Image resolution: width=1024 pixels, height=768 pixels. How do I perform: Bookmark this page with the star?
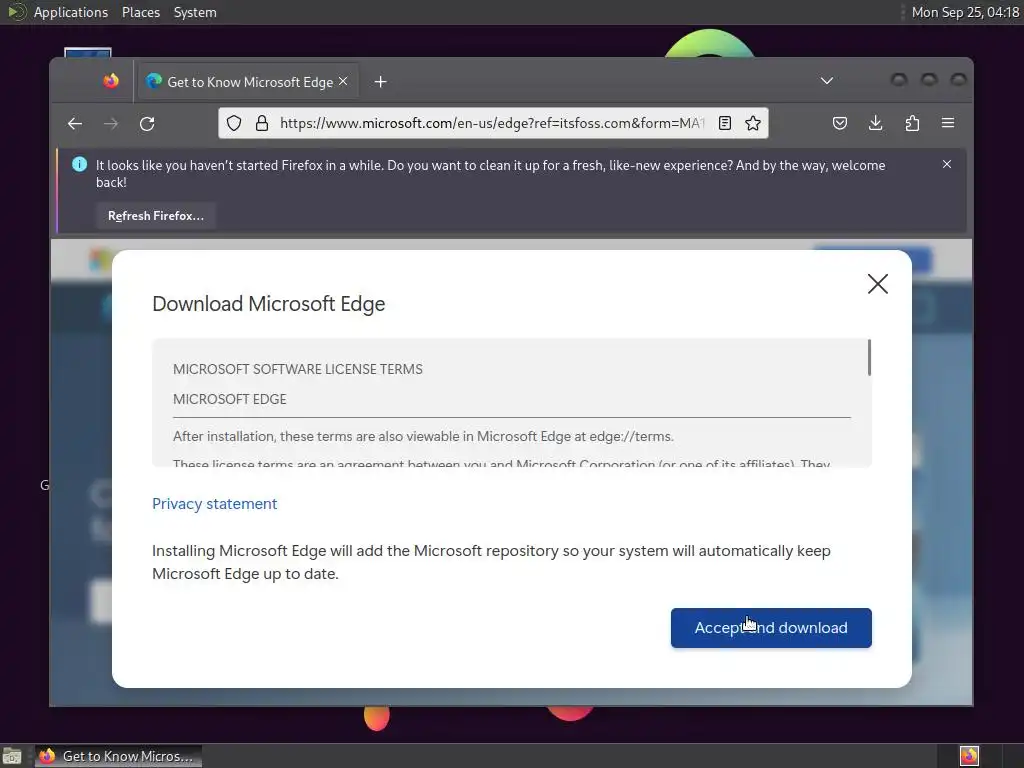tap(753, 123)
